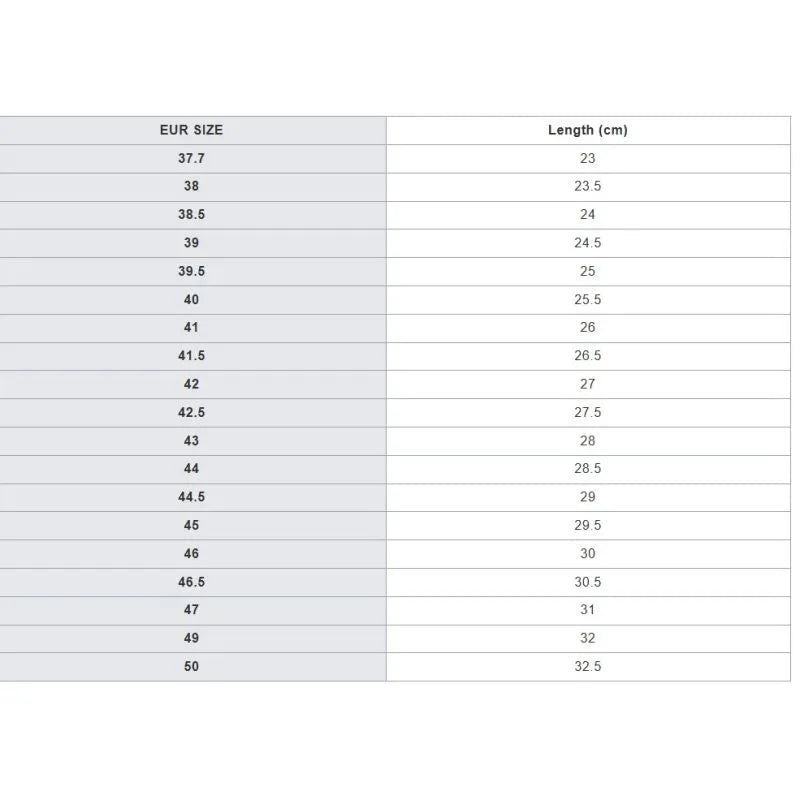
Task: Select the EUR size 49 cell
Action: (x=191, y=638)
